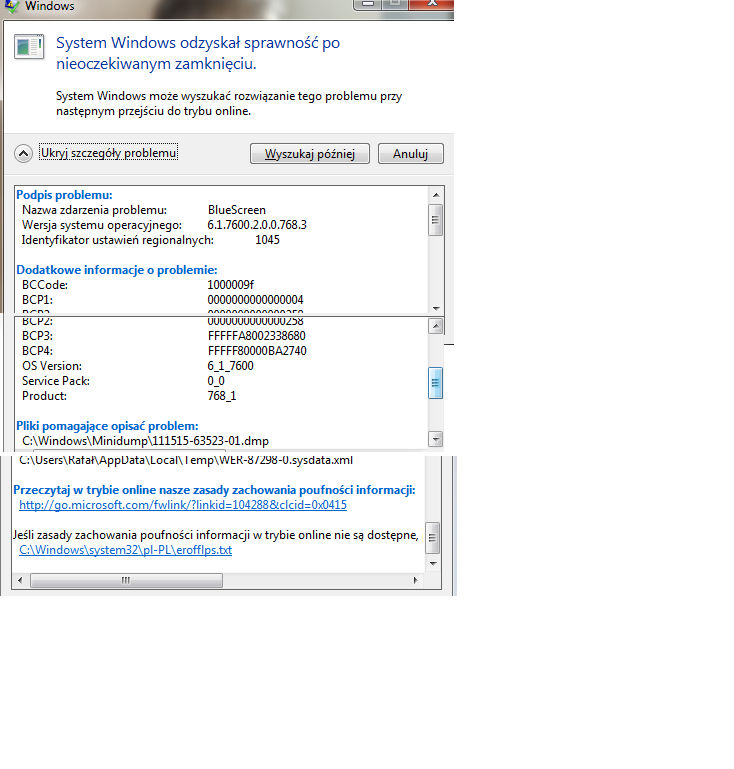Click the 'Service Pack:' label
The height and width of the screenshot is (769, 734).
56,381
